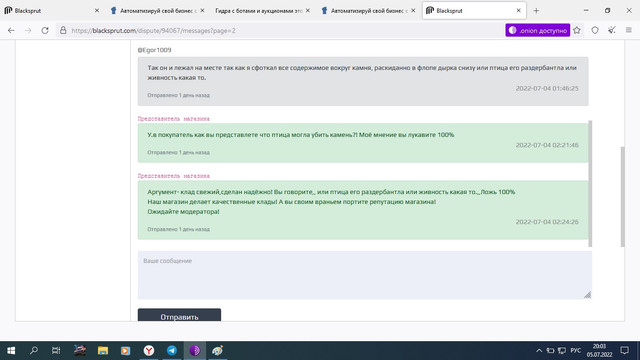Open the notification center icon
640x360 pixels.
click(624, 351)
